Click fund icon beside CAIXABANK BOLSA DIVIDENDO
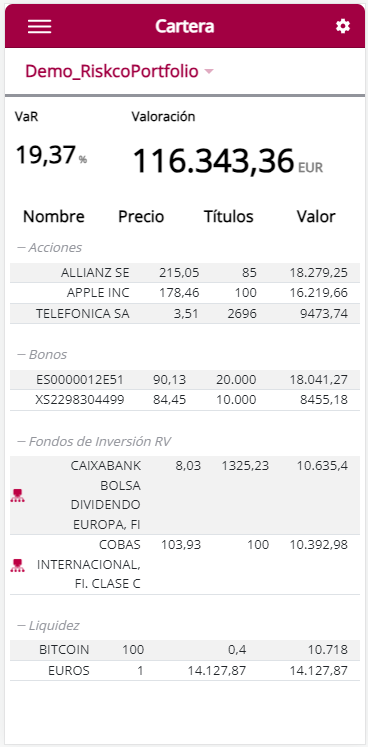The width and height of the screenshot is (368, 747). coord(18,495)
